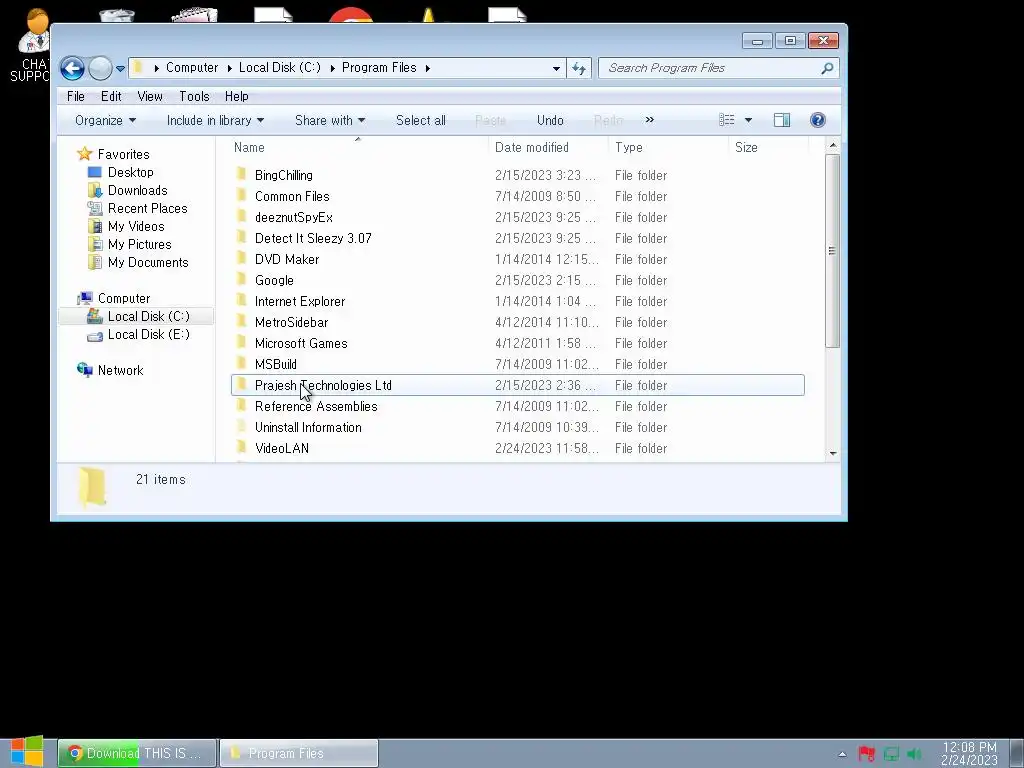1024x768 pixels.
Task: Select the MSBuild folder icon
Action: (x=242, y=363)
